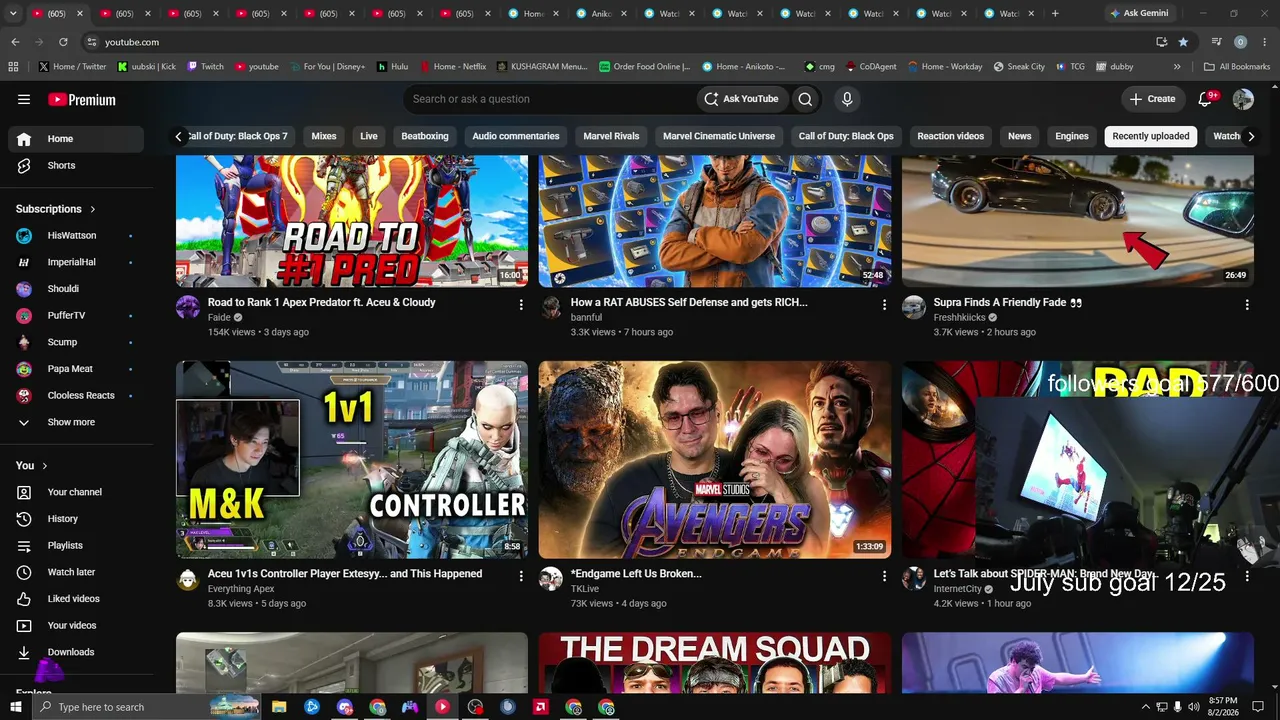
Task: Open the Everything Apex channel avatar
Action: [x=188, y=579]
